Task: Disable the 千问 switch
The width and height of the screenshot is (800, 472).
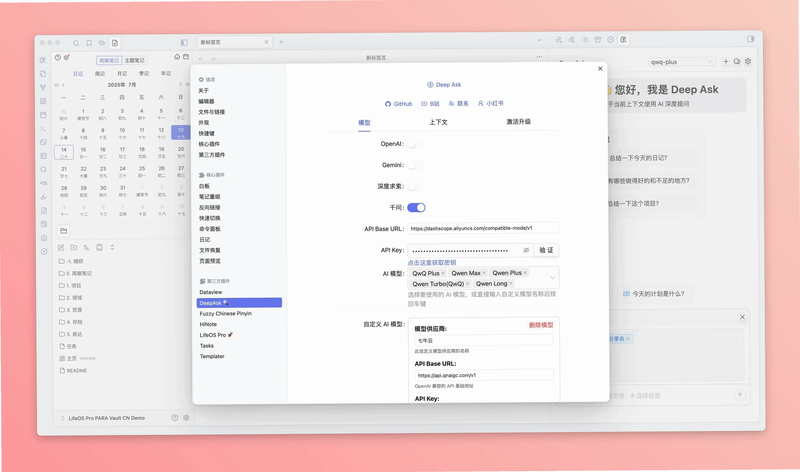Action: [416, 207]
